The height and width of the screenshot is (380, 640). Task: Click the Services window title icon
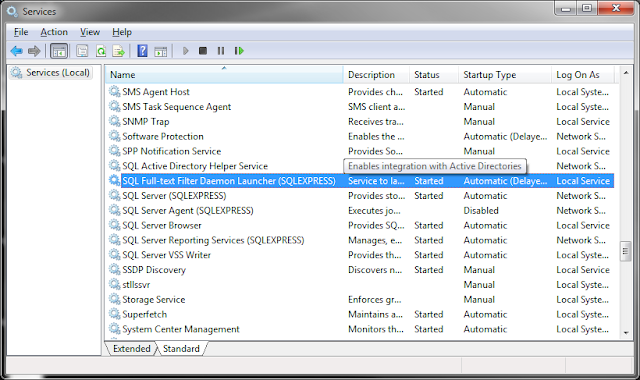pos(12,11)
